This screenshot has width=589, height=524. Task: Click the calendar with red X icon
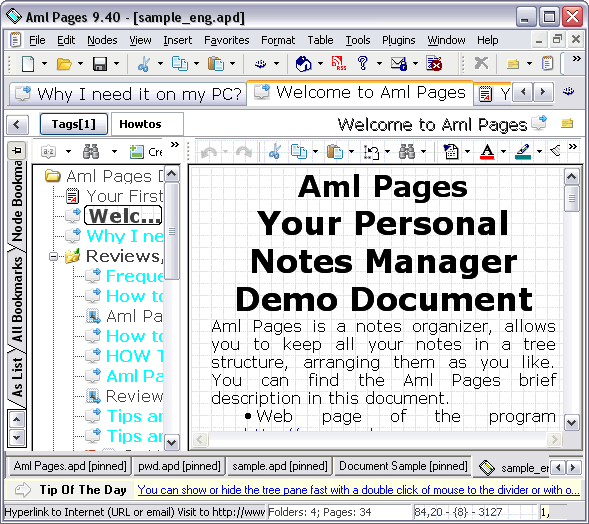coord(434,63)
